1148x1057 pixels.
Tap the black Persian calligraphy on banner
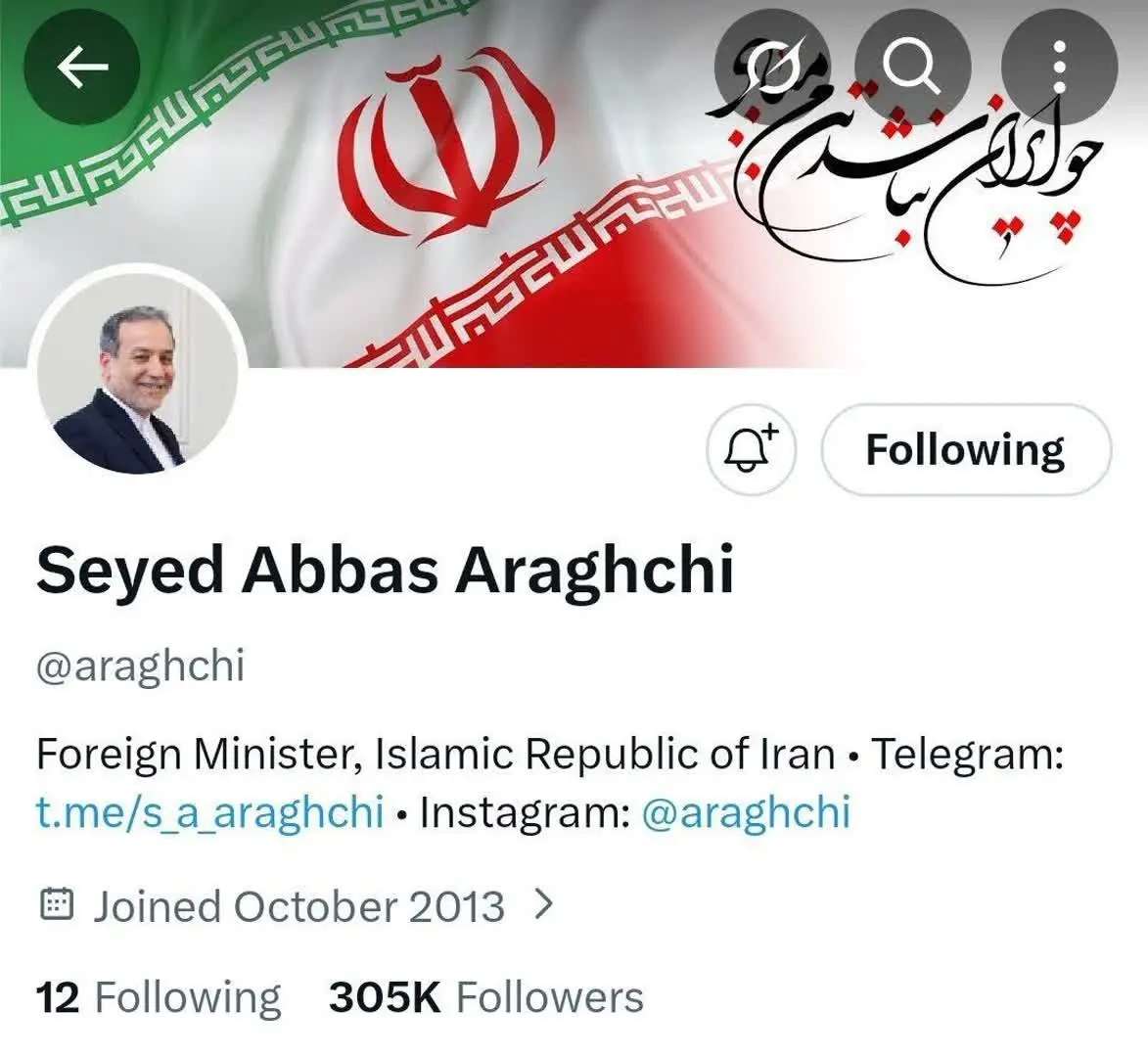(x=904, y=164)
